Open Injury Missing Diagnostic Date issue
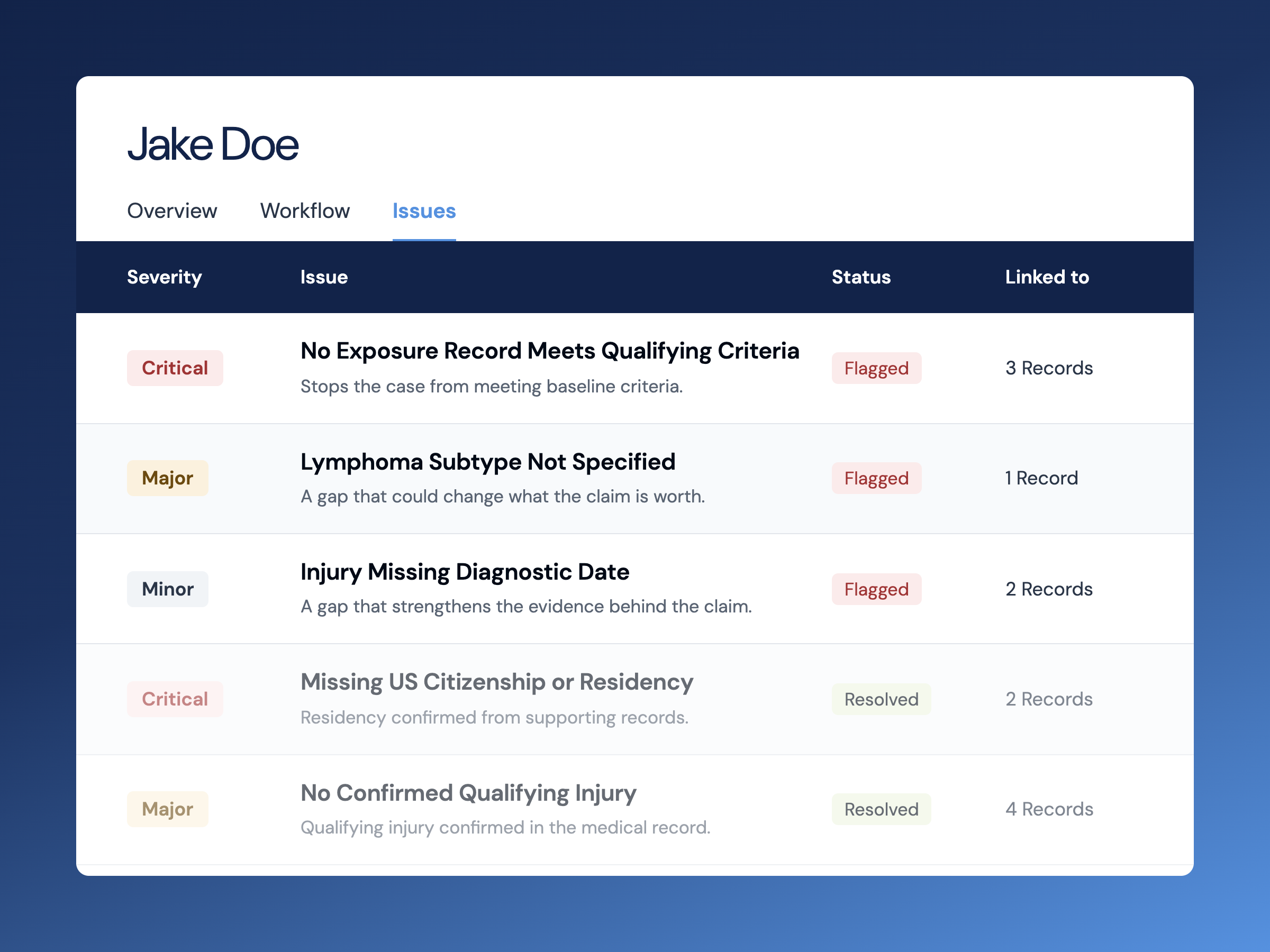 465,572
